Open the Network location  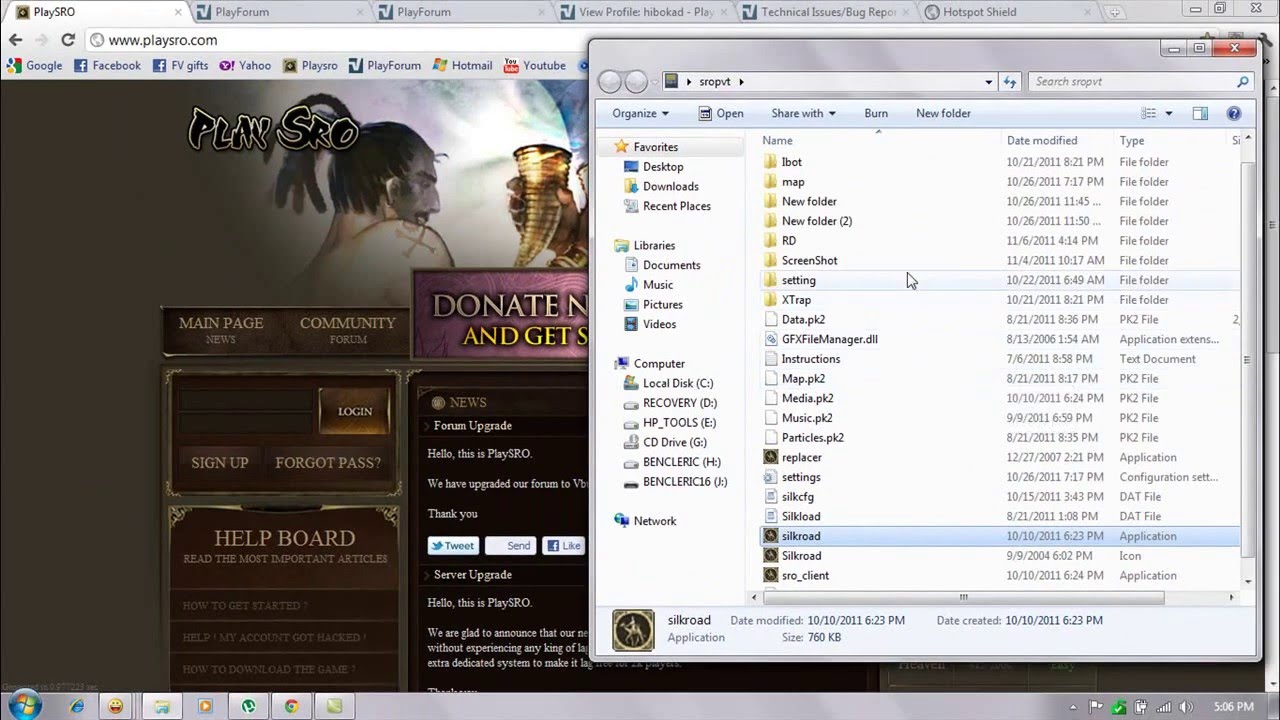[654, 521]
